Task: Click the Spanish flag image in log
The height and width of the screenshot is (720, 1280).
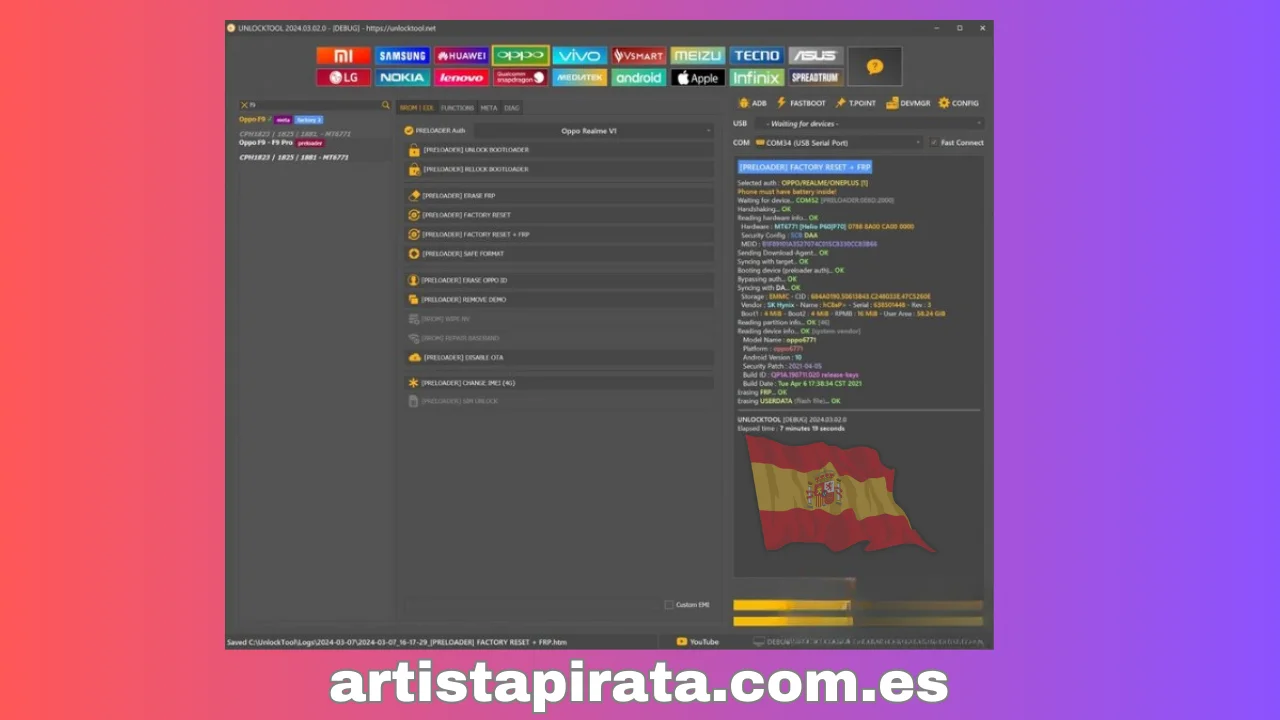Action: (x=838, y=493)
